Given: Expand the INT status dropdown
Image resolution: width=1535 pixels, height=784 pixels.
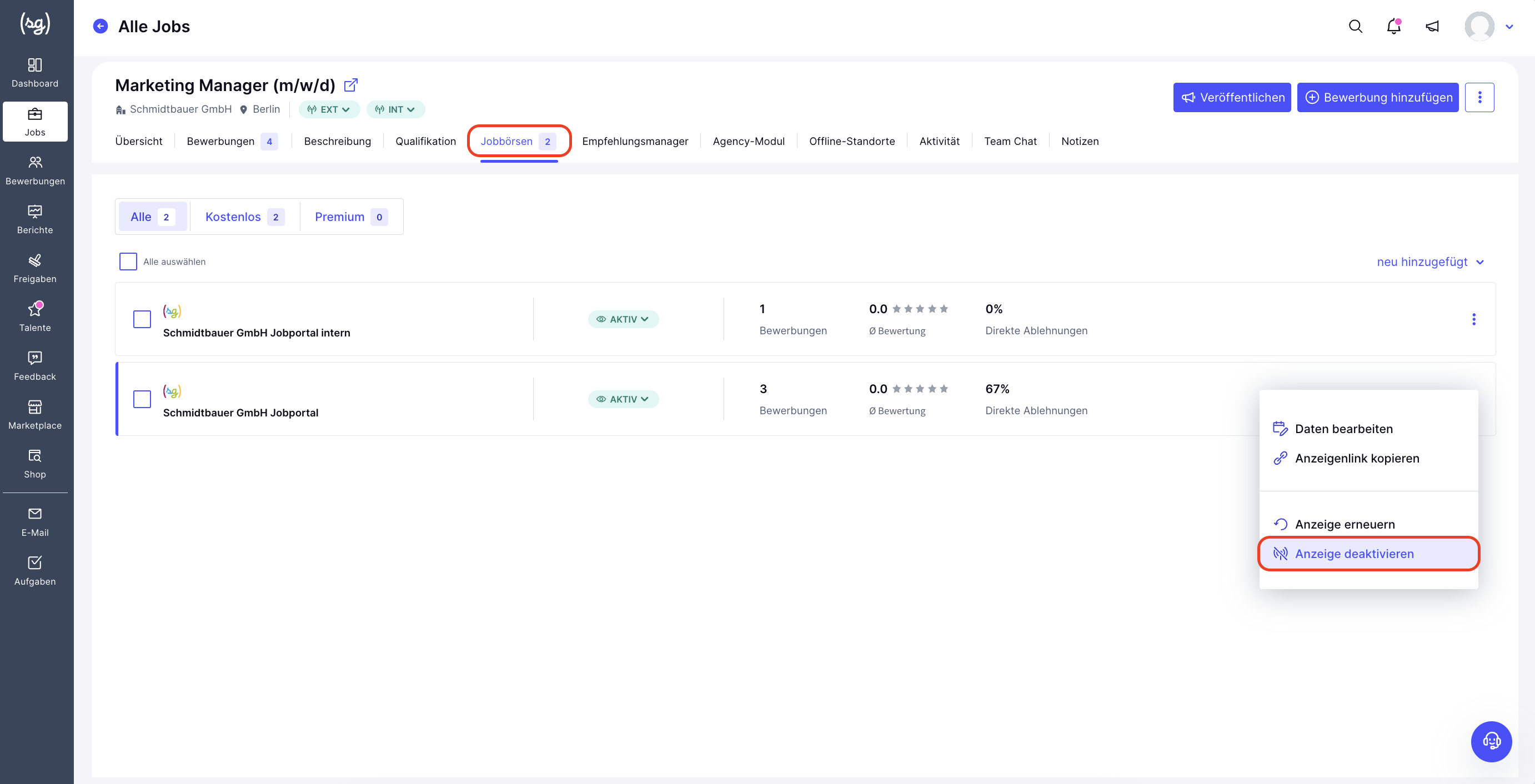Looking at the screenshot, I should click(395, 109).
